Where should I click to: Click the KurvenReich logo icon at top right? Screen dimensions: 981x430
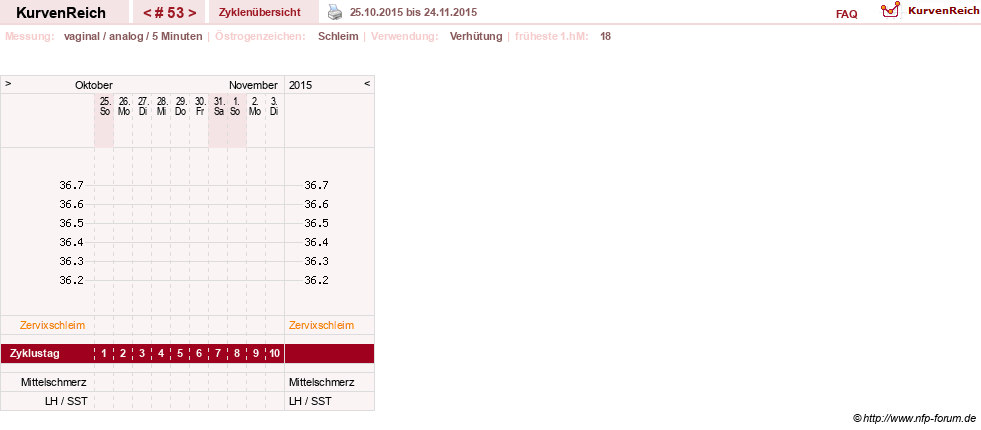point(890,10)
